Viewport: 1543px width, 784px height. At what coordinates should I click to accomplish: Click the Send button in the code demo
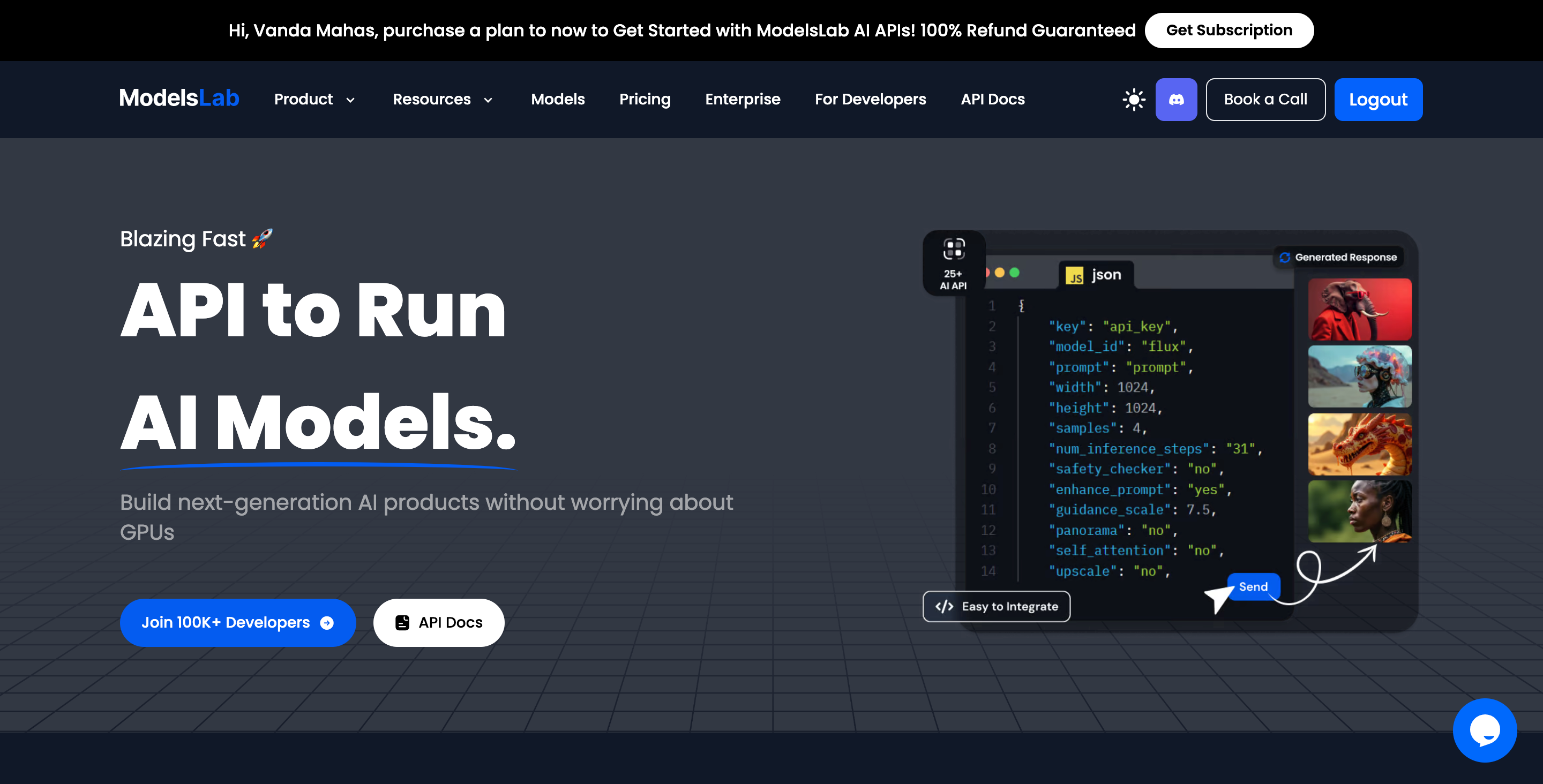(1253, 587)
